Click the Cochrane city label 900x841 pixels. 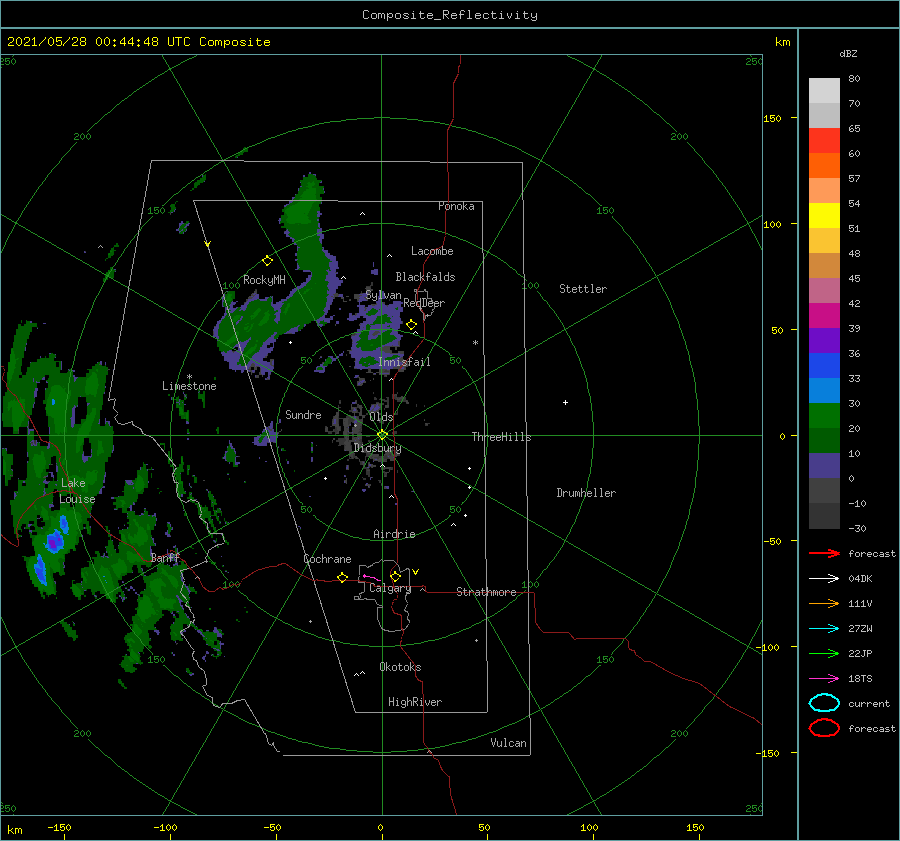click(x=327, y=559)
